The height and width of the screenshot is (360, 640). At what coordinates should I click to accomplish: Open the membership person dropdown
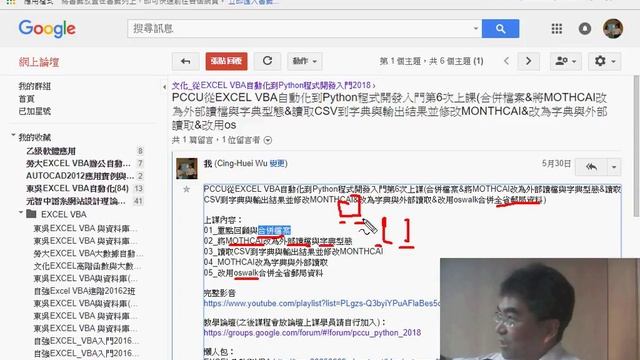(566, 61)
